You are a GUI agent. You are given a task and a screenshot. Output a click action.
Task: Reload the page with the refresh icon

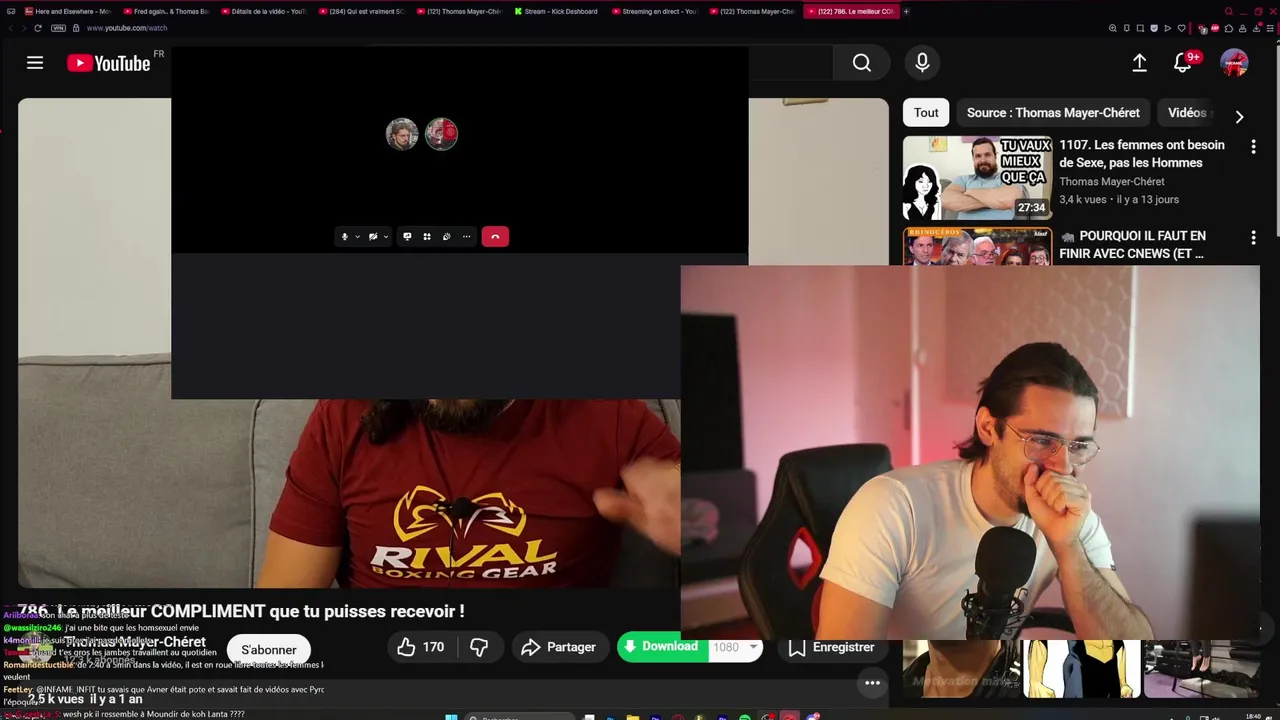coord(38,28)
